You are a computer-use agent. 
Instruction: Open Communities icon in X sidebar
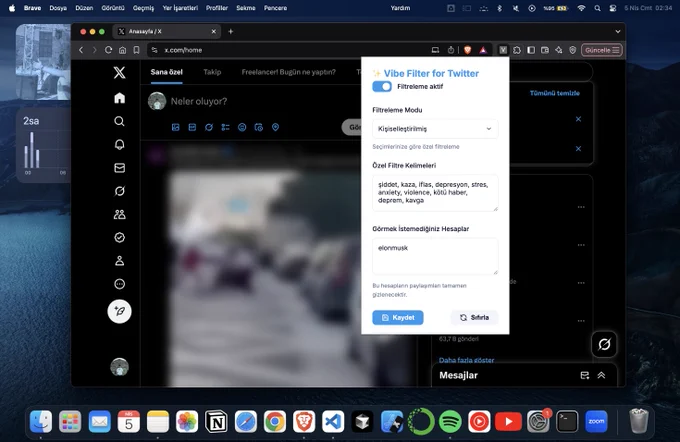120,214
